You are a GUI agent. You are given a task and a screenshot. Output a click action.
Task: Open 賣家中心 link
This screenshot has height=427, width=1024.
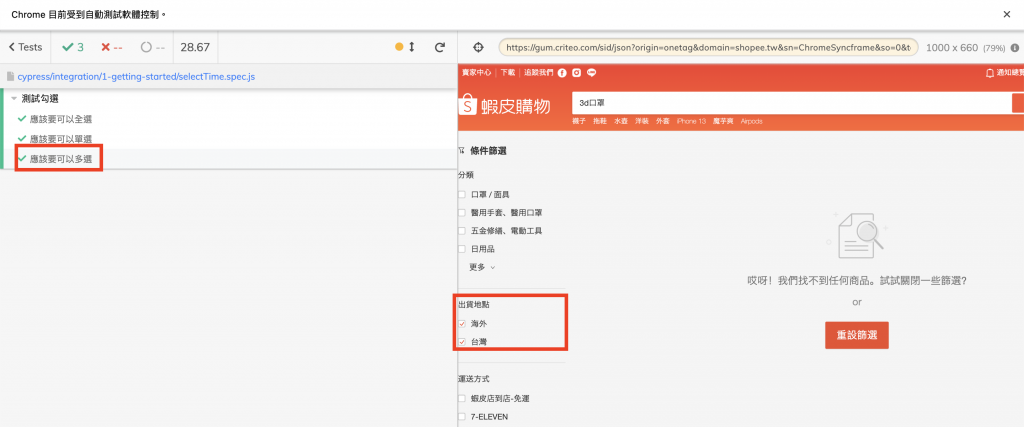tap(476, 72)
